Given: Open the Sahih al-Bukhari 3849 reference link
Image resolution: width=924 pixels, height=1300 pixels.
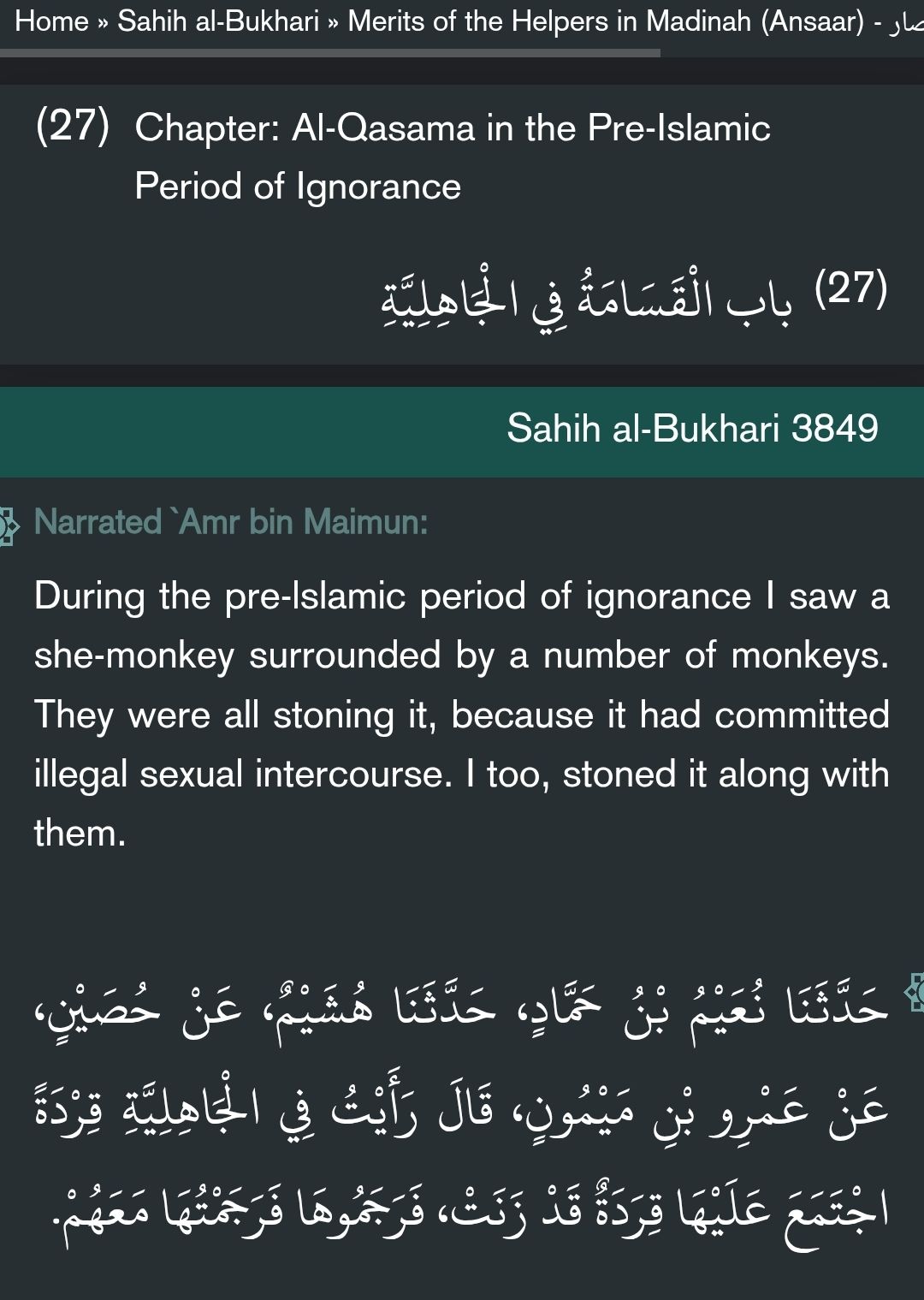Looking at the screenshot, I should click(x=692, y=428).
